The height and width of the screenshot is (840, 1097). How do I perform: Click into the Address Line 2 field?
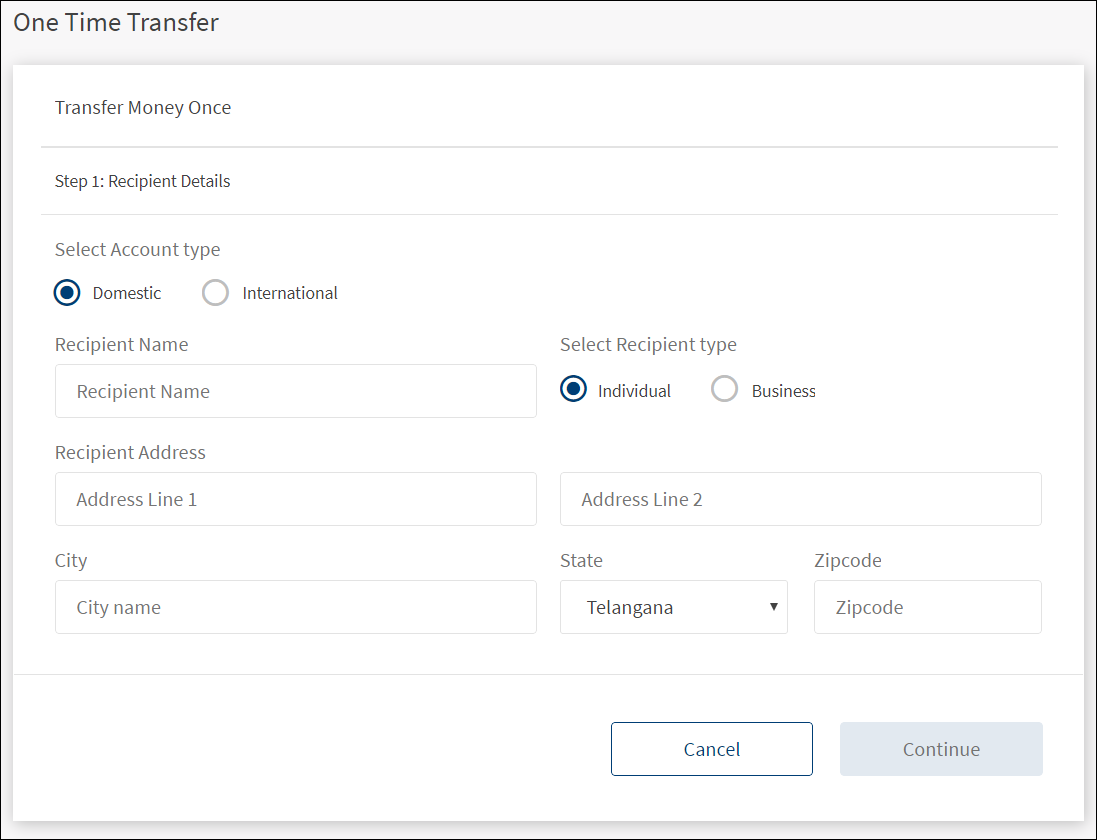click(800, 499)
